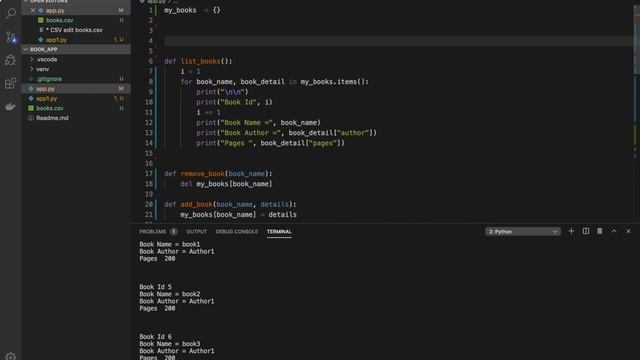Open the '2: Python' terminal selector dropdown
Image resolution: width=640 pixels, height=360 pixels.
(523, 231)
